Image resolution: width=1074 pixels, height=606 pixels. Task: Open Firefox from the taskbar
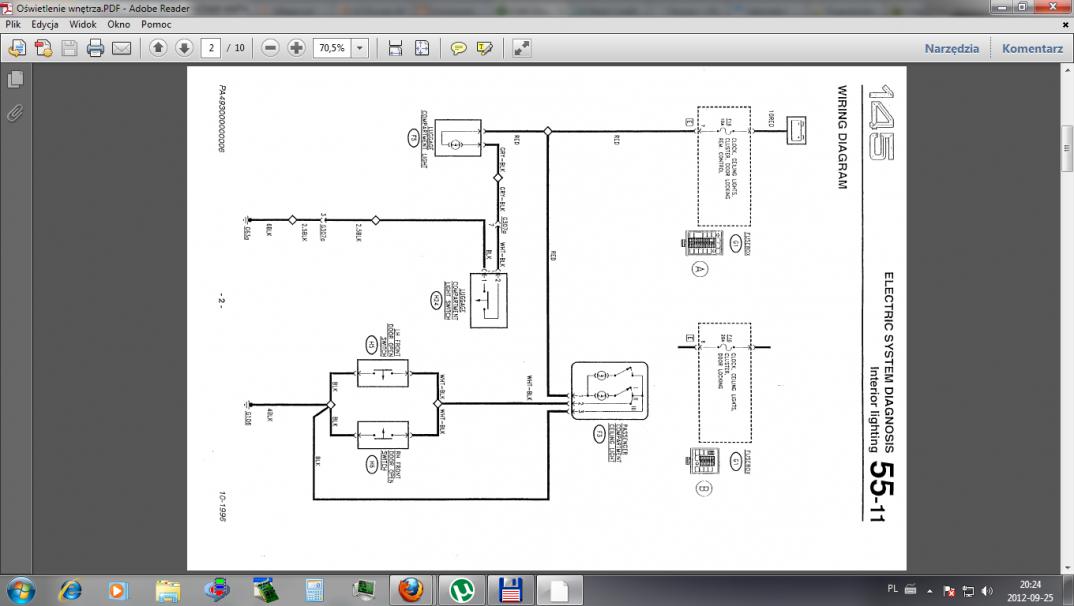[x=410, y=588]
